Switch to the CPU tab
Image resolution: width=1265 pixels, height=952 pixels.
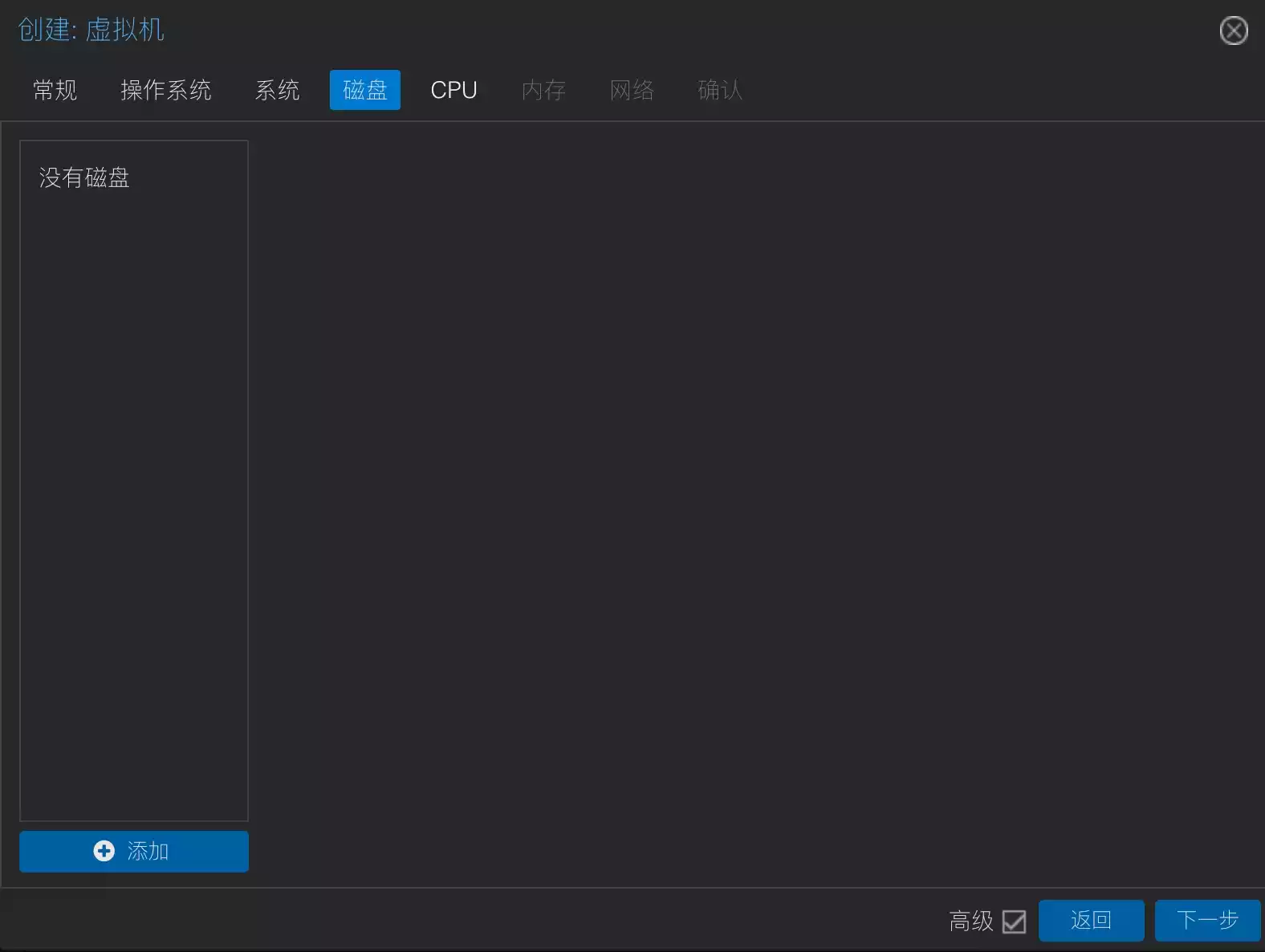tap(454, 90)
